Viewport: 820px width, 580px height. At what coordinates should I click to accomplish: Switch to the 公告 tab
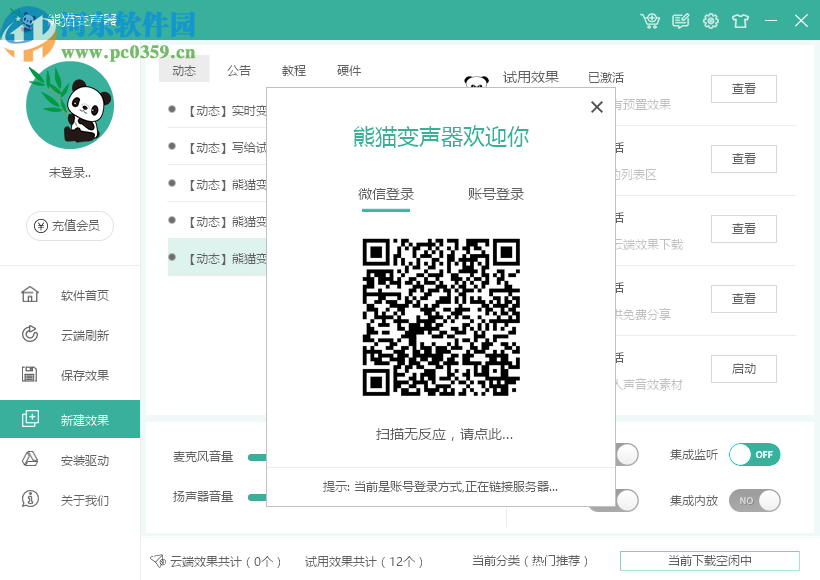(239, 70)
